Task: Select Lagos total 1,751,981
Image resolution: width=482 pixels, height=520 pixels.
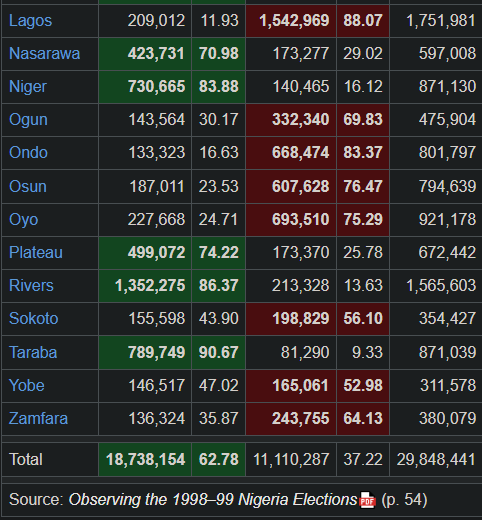Action: click(441, 21)
